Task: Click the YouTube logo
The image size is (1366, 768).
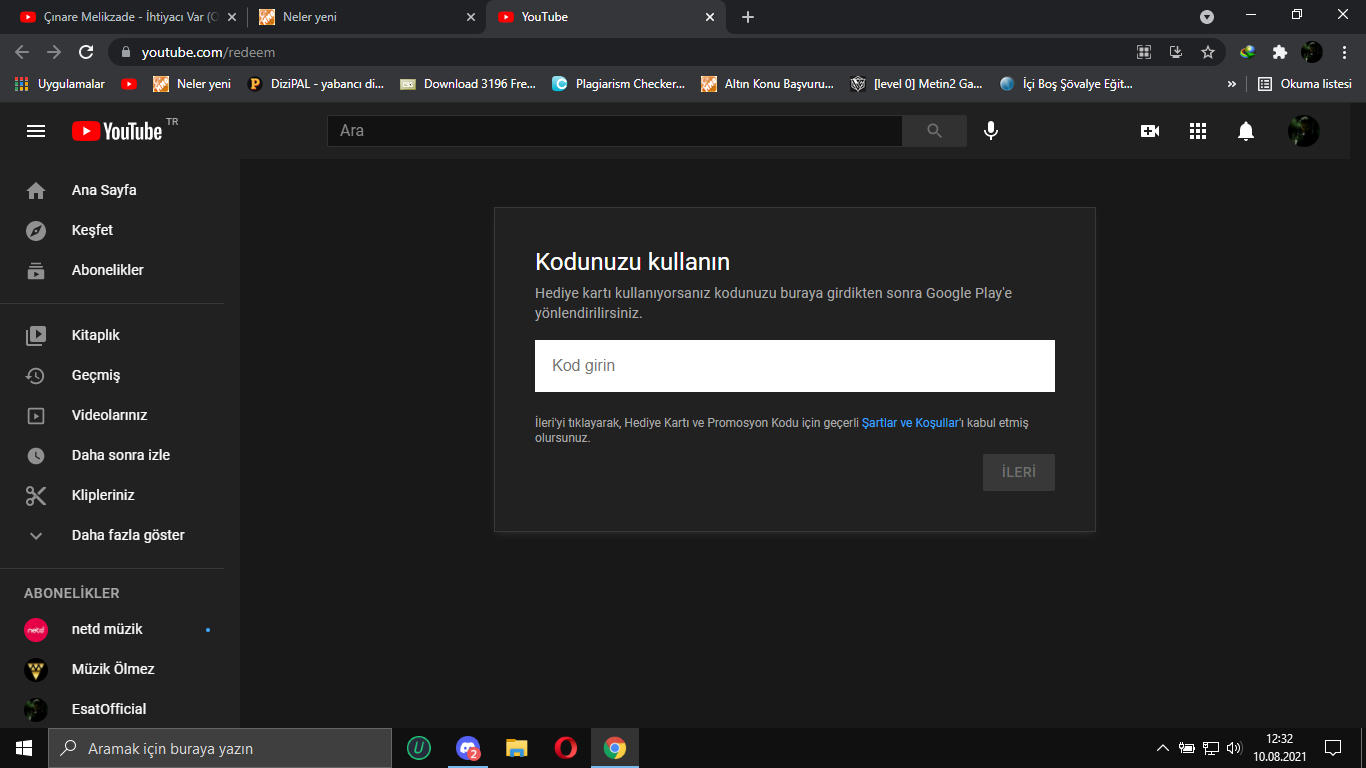Action: (117, 131)
